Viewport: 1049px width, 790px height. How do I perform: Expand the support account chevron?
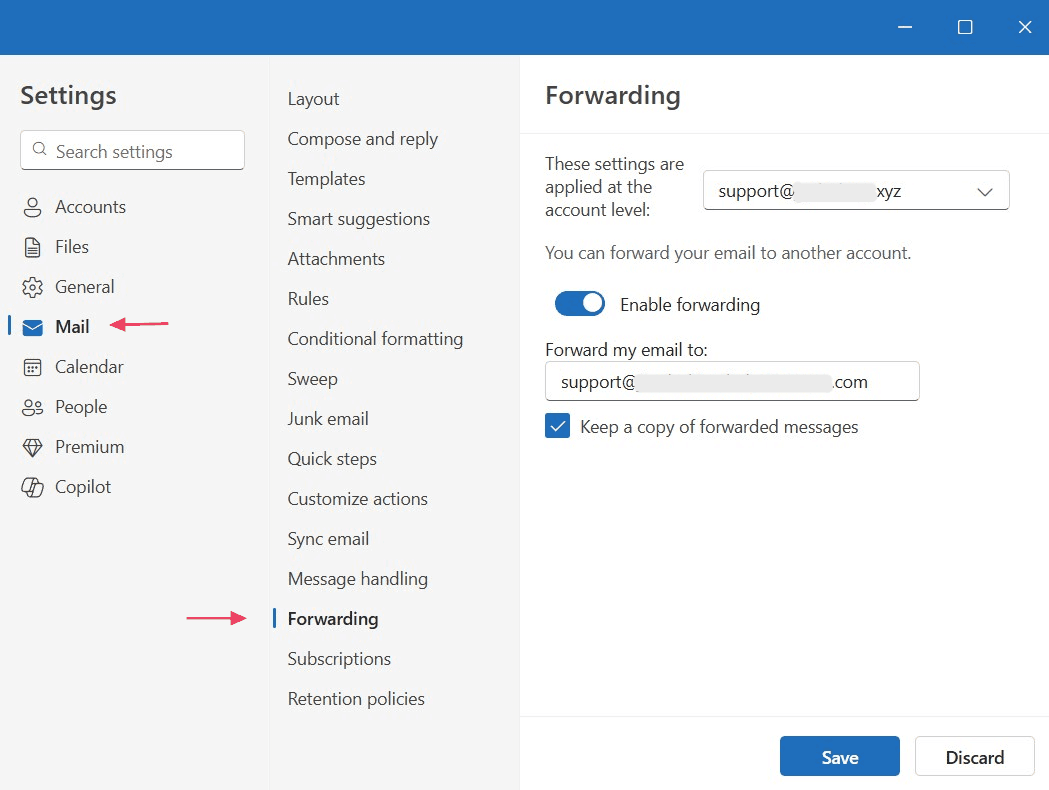tap(985, 190)
